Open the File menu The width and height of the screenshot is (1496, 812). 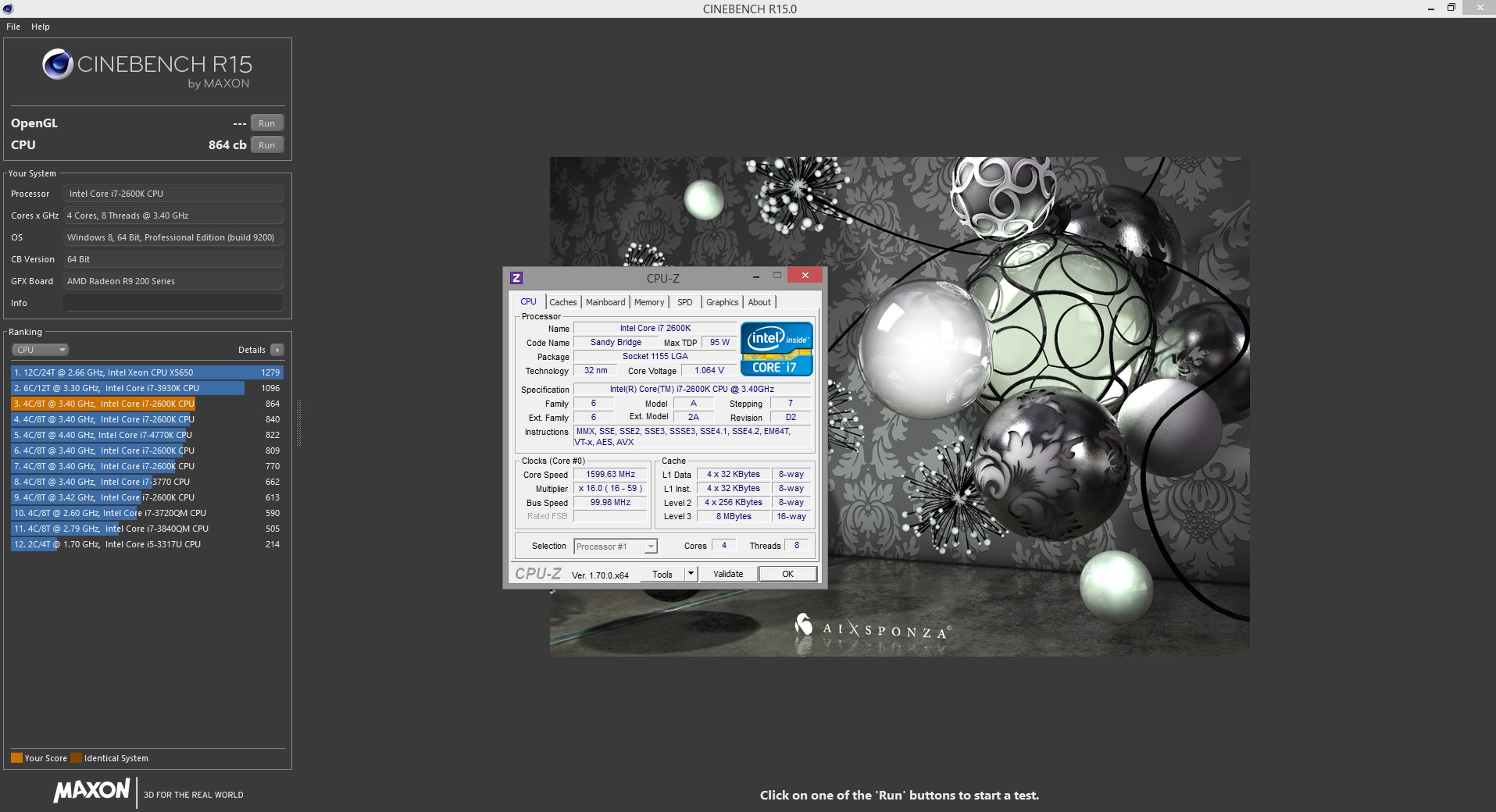point(13,27)
